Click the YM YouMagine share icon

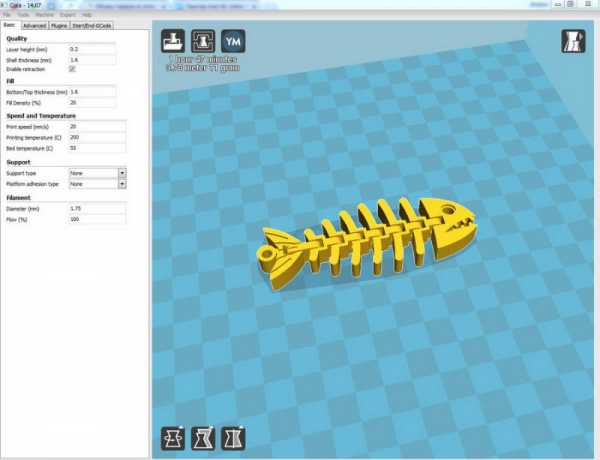tap(232, 41)
